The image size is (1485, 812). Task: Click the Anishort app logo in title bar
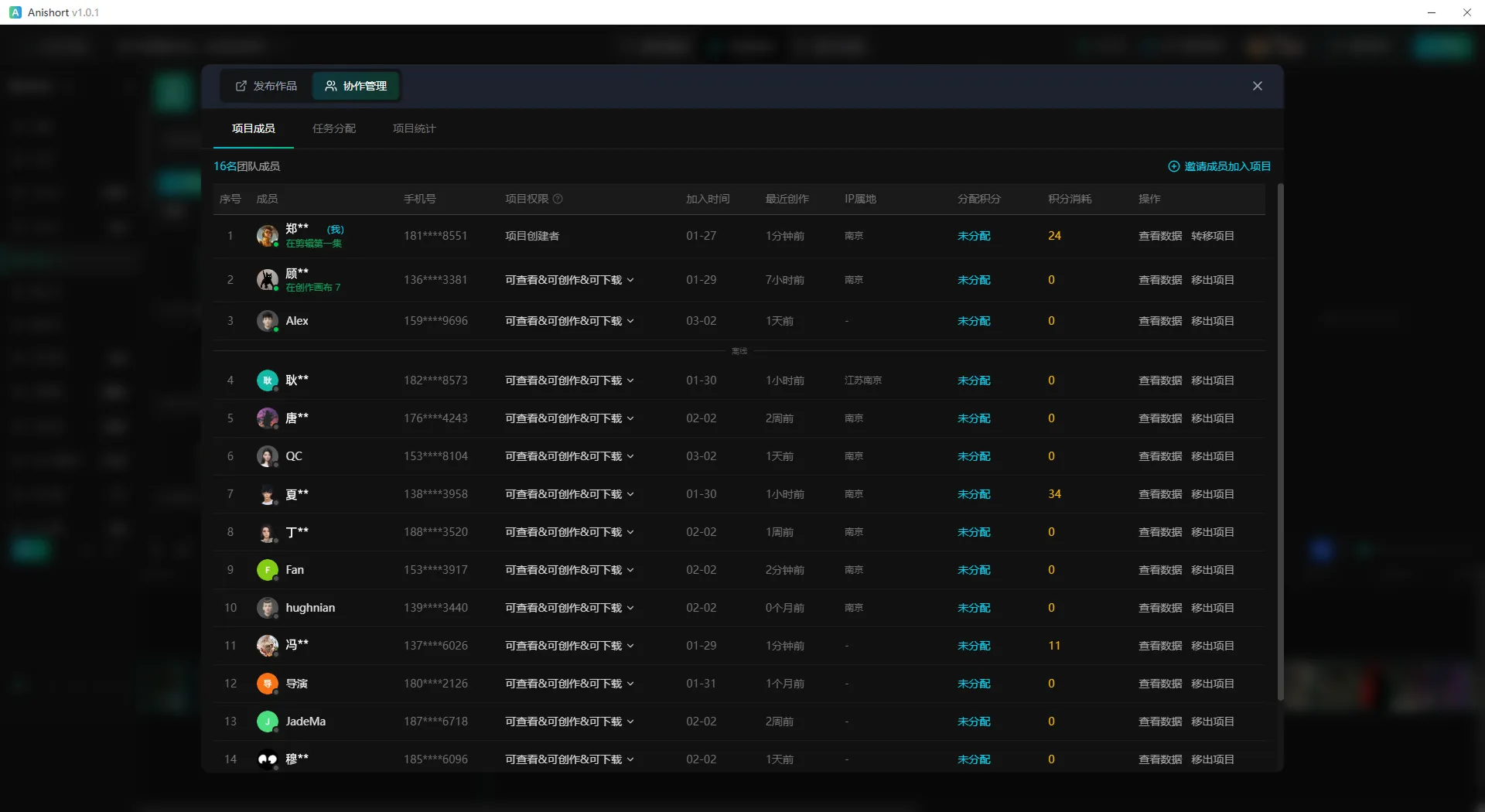[x=15, y=12]
